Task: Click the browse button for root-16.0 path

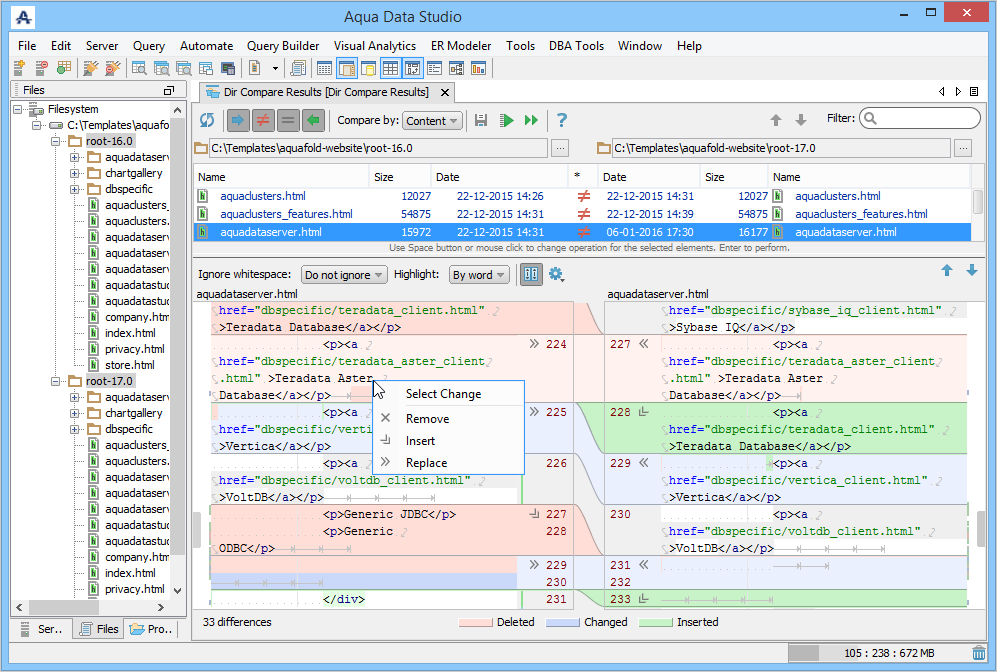Action: coord(560,148)
